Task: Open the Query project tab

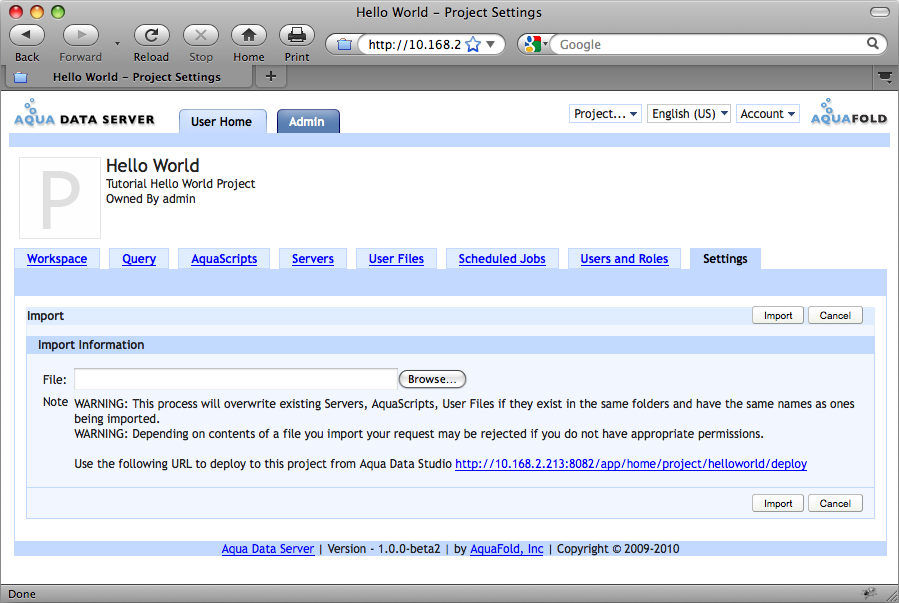Action: 139,259
